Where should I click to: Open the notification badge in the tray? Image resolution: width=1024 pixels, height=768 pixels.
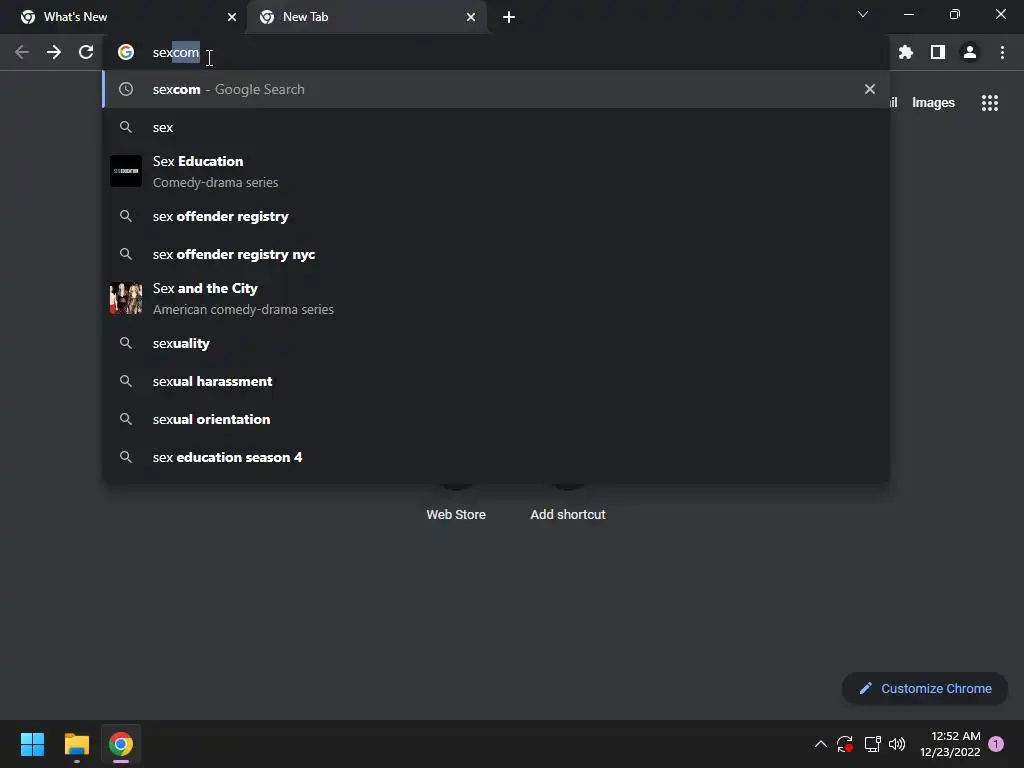(x=996, y=744)
